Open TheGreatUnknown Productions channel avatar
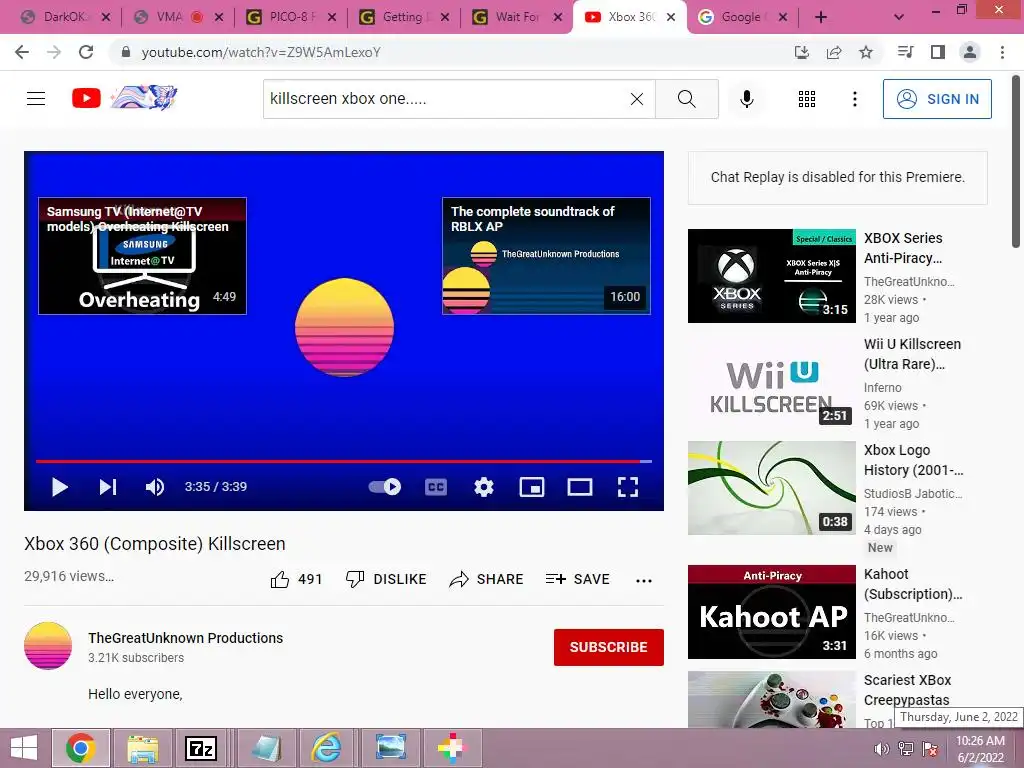1024x768 pixels. [x=48, y=646]
